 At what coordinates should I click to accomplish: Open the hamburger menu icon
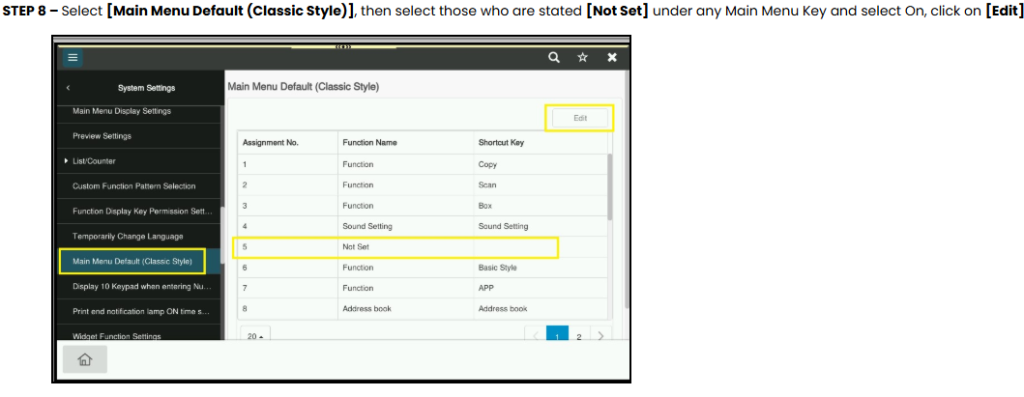click(x=72, y=58)
